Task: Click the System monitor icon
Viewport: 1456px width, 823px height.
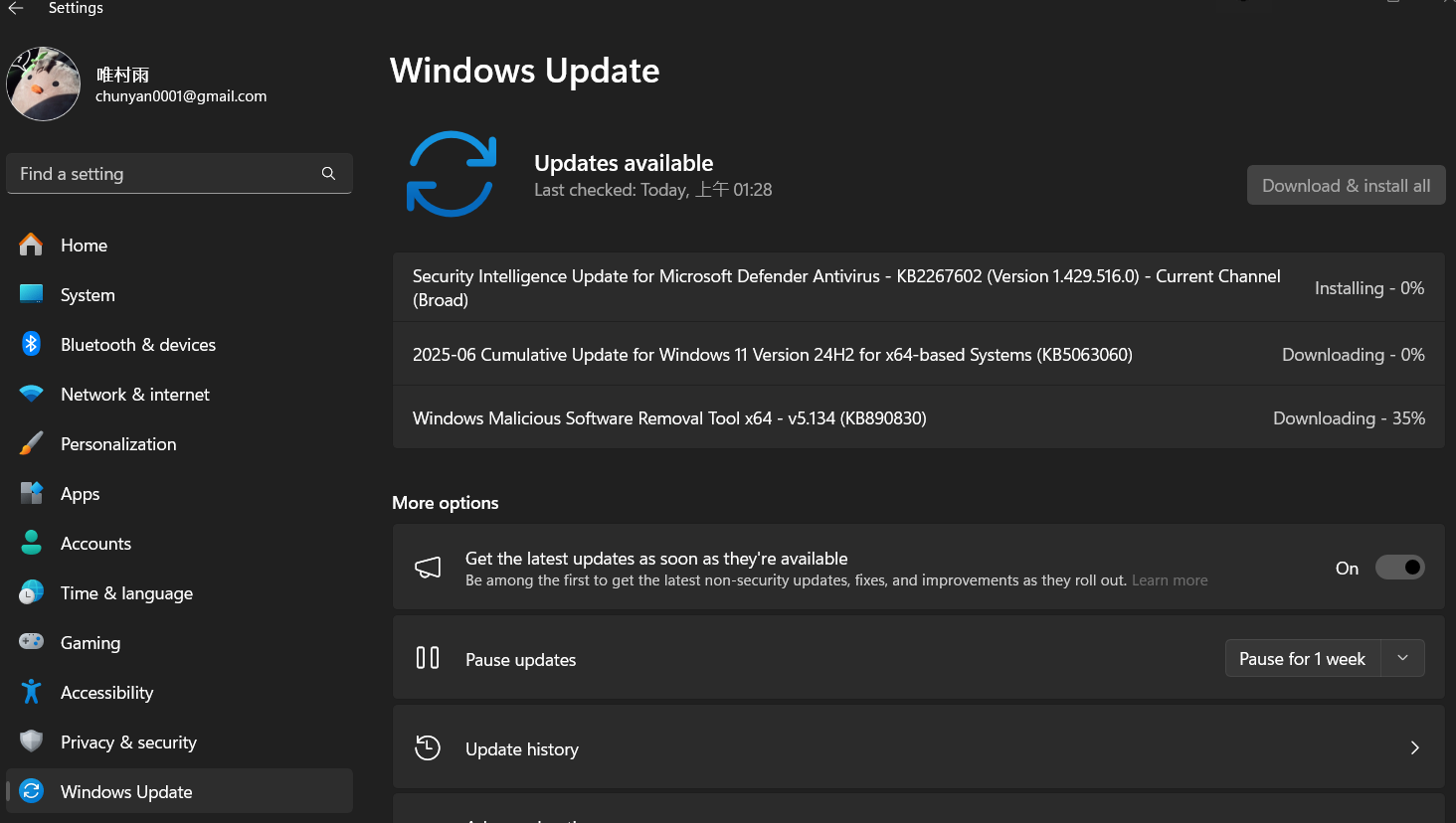Action: 32,294
